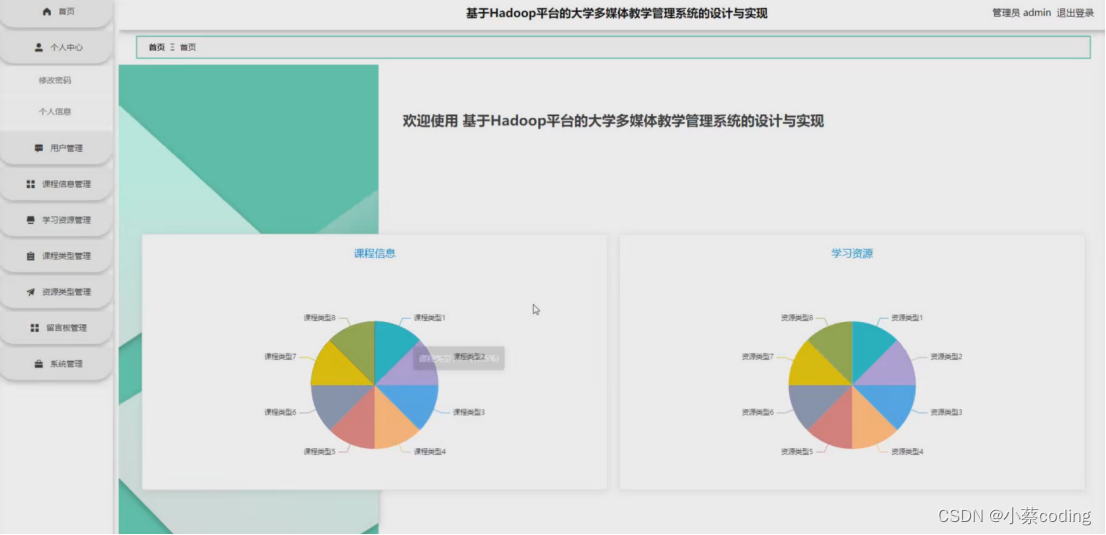Click the grid icon beside 留言板管理
The width and height of the screenshot is (1106, 535).
35,328
